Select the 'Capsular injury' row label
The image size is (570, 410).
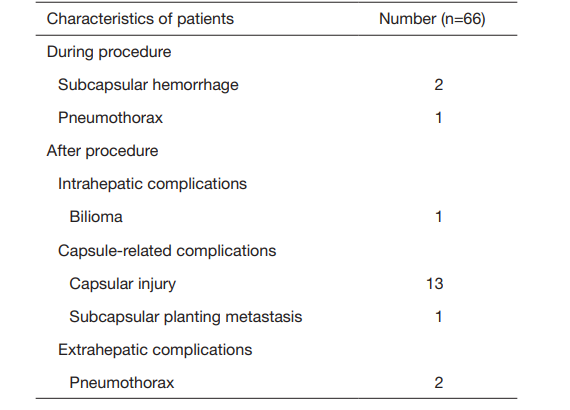[123, 284]
